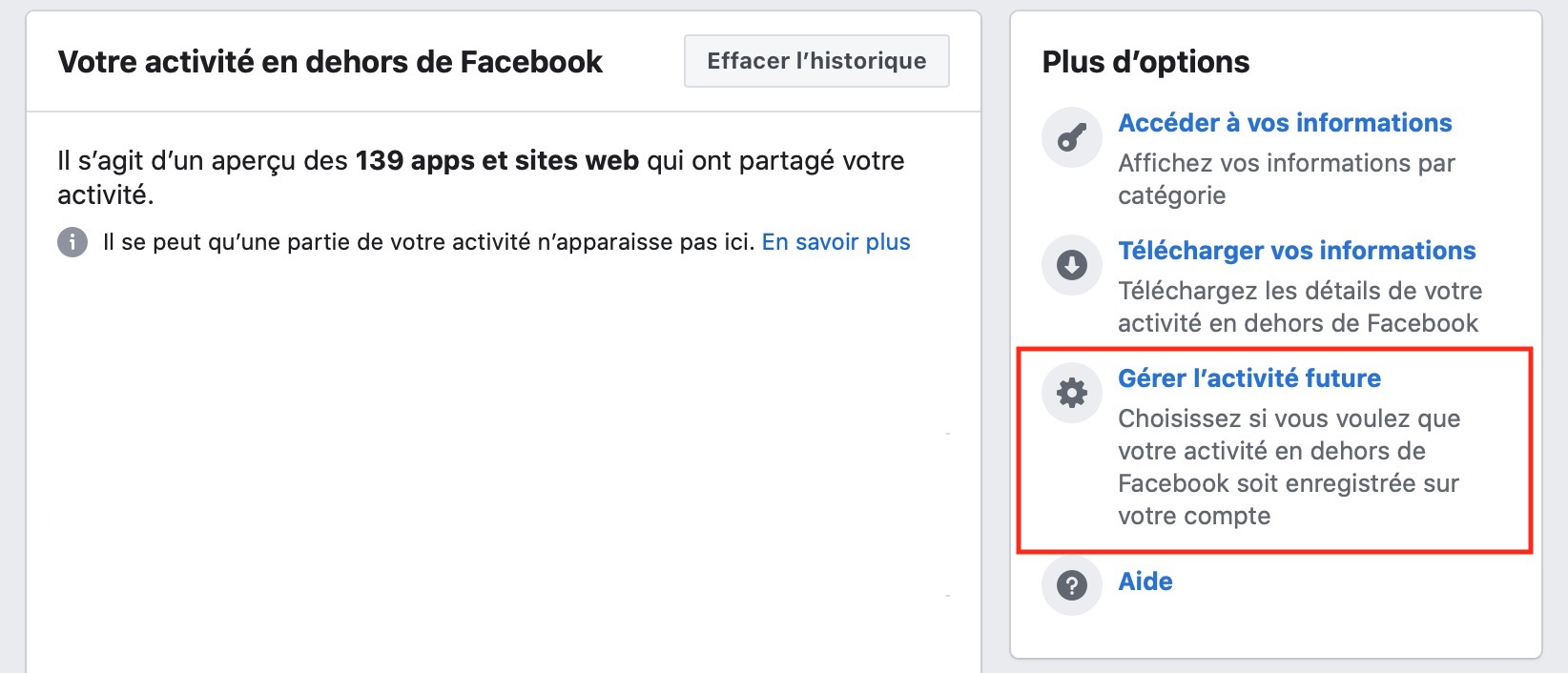Image resolution: width=1568 pixels, height=673 pixels.
Task: Click the Télécharger vos informations link
Action: pos(1296,250)
